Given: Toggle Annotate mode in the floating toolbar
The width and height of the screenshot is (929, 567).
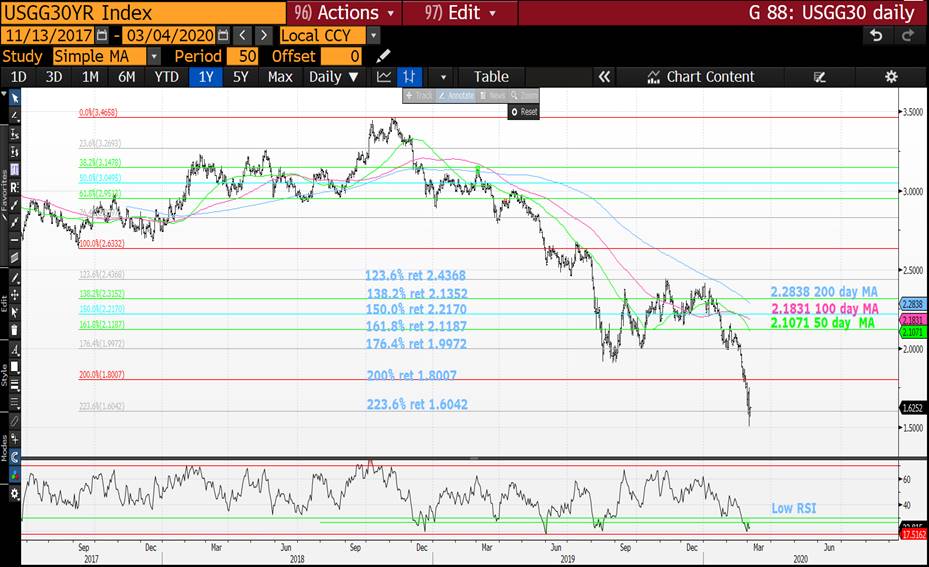Looking at the screenshot, I should click(456, 95).
